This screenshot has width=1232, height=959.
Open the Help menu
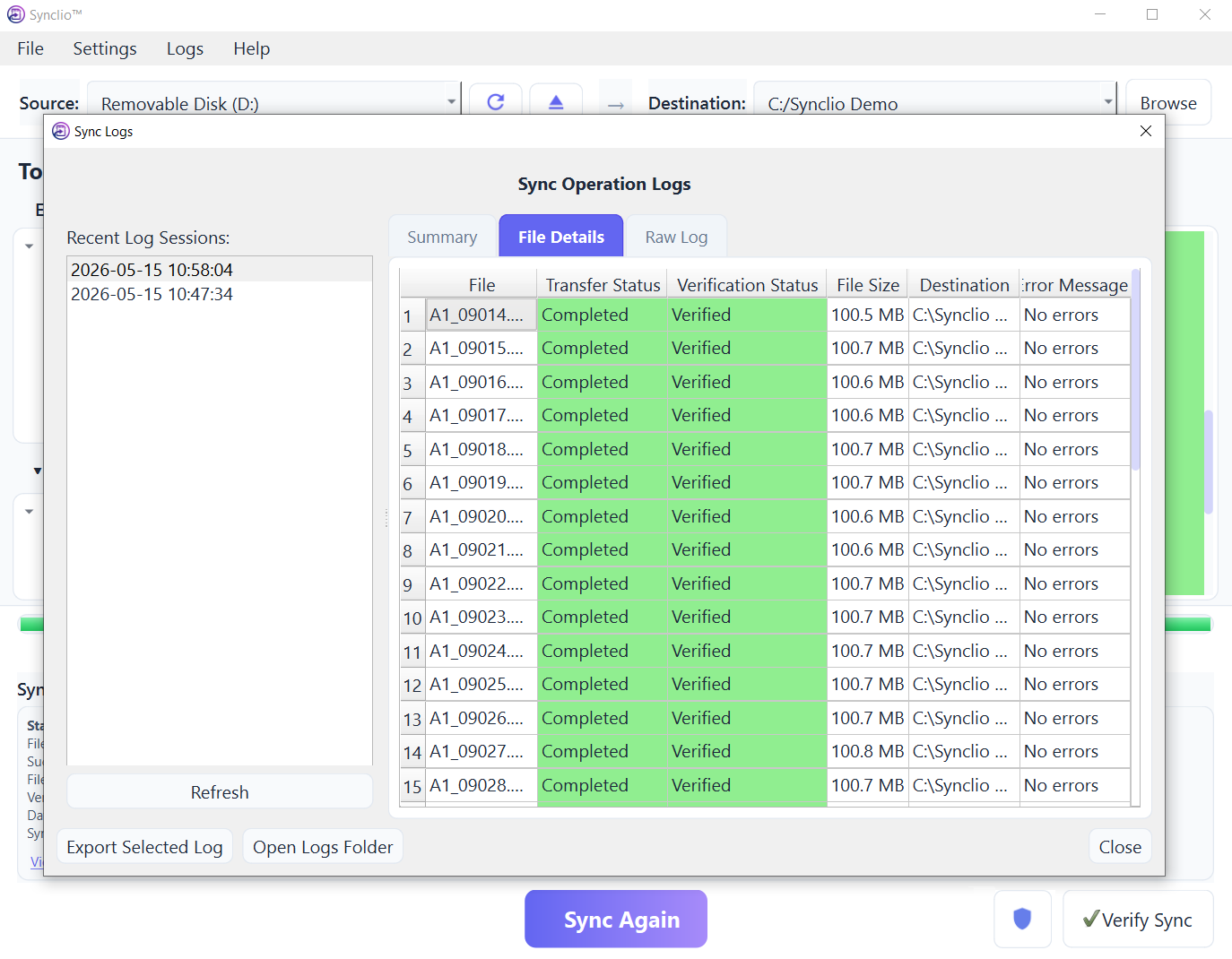tap(251, 48)
